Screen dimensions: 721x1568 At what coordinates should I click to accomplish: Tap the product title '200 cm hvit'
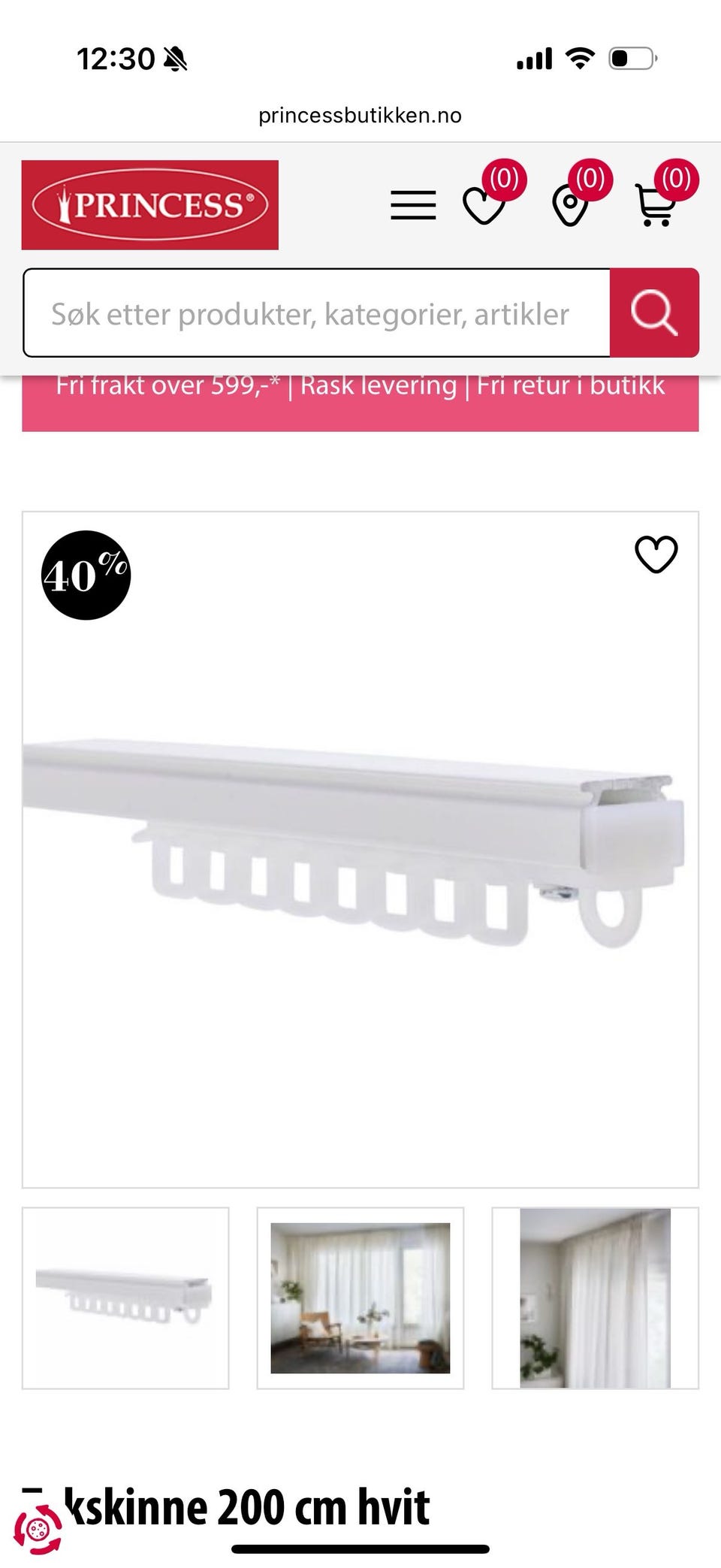[x=324, y=1506]
